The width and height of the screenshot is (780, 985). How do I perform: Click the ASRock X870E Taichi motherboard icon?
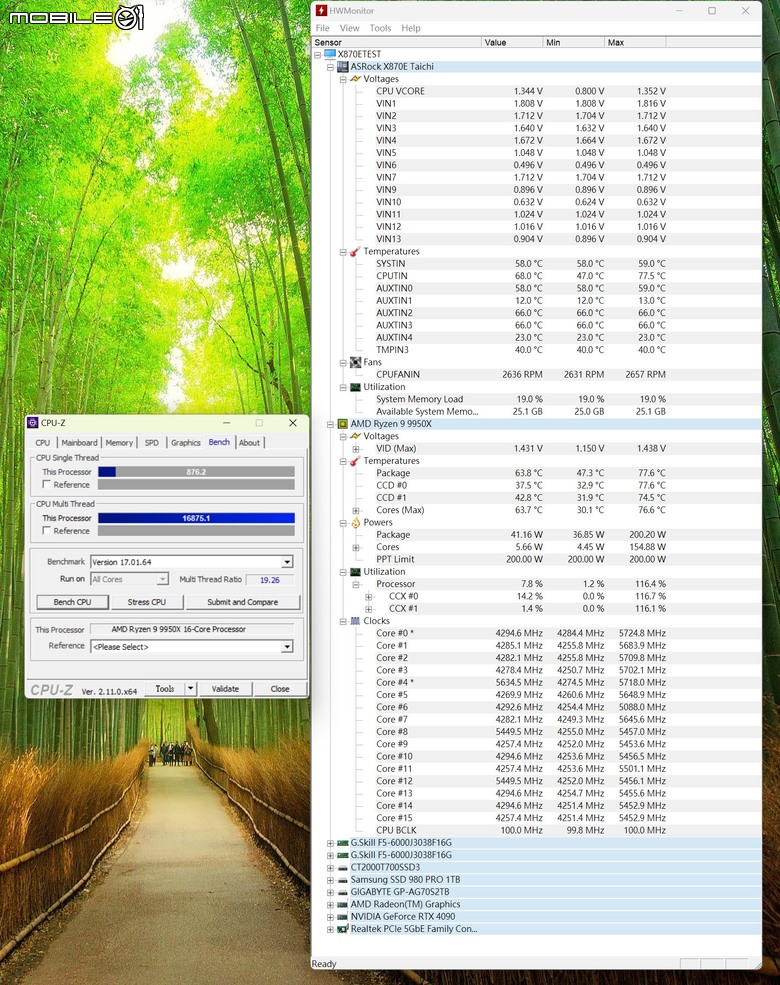[343, 67]
